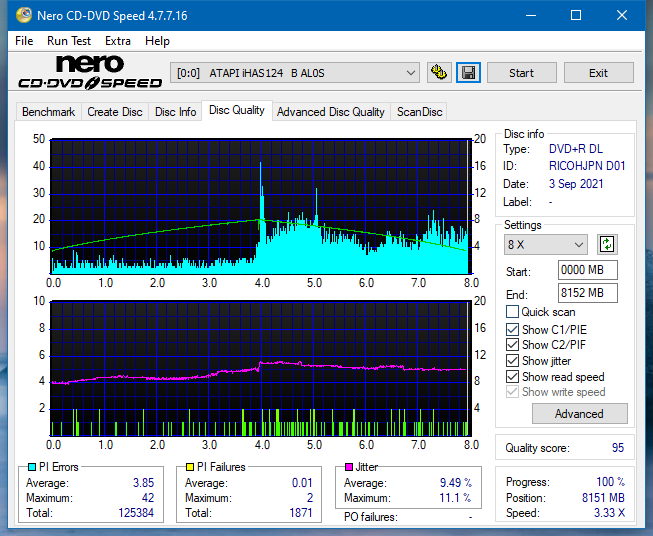
Task: Click the yellow PI Failures color swatch
Action: [190, 467]
